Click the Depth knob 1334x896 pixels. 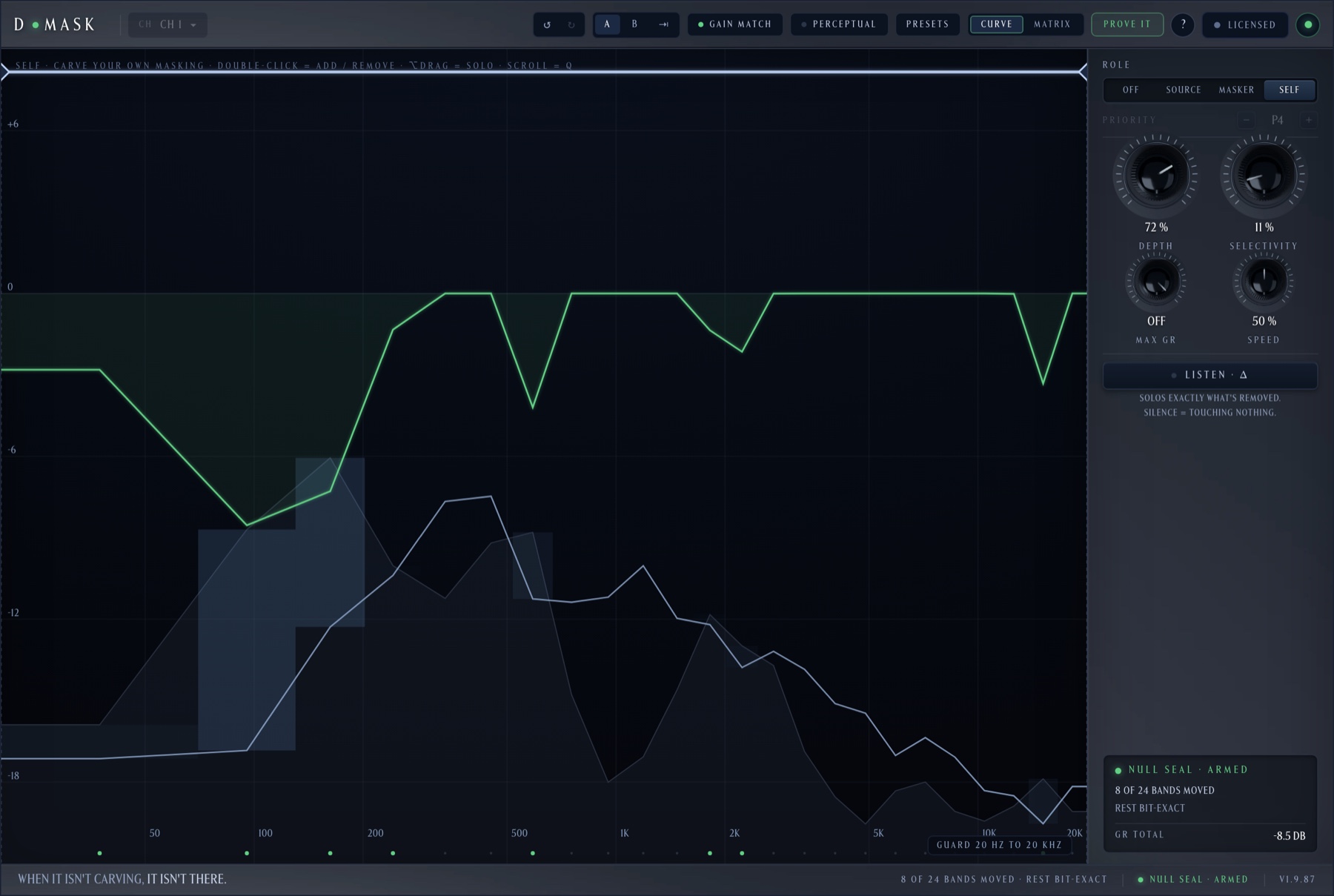[1156, 176]
